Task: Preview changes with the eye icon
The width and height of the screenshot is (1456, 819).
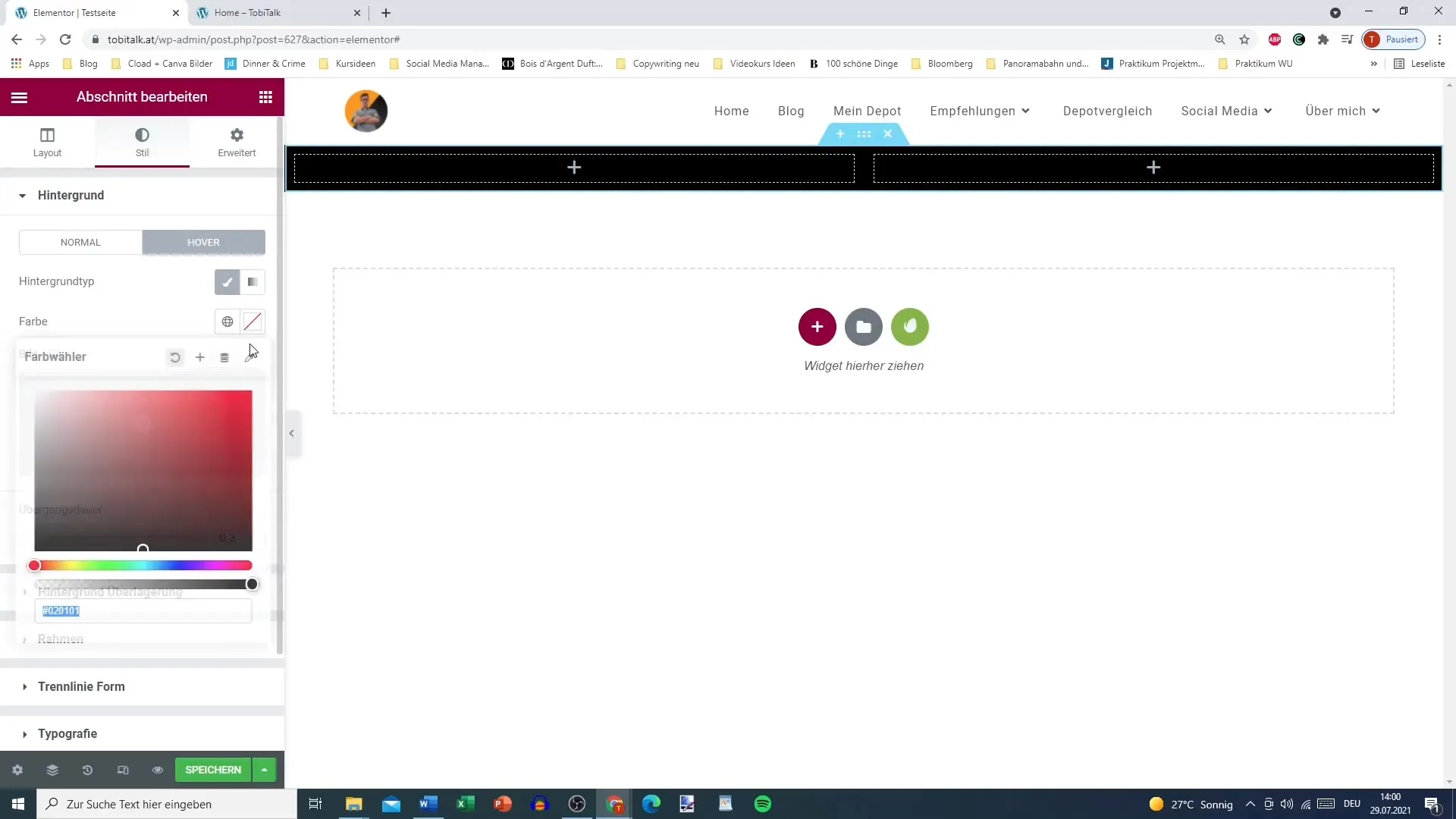Action: pyautogui.click(x=158, y=770)
